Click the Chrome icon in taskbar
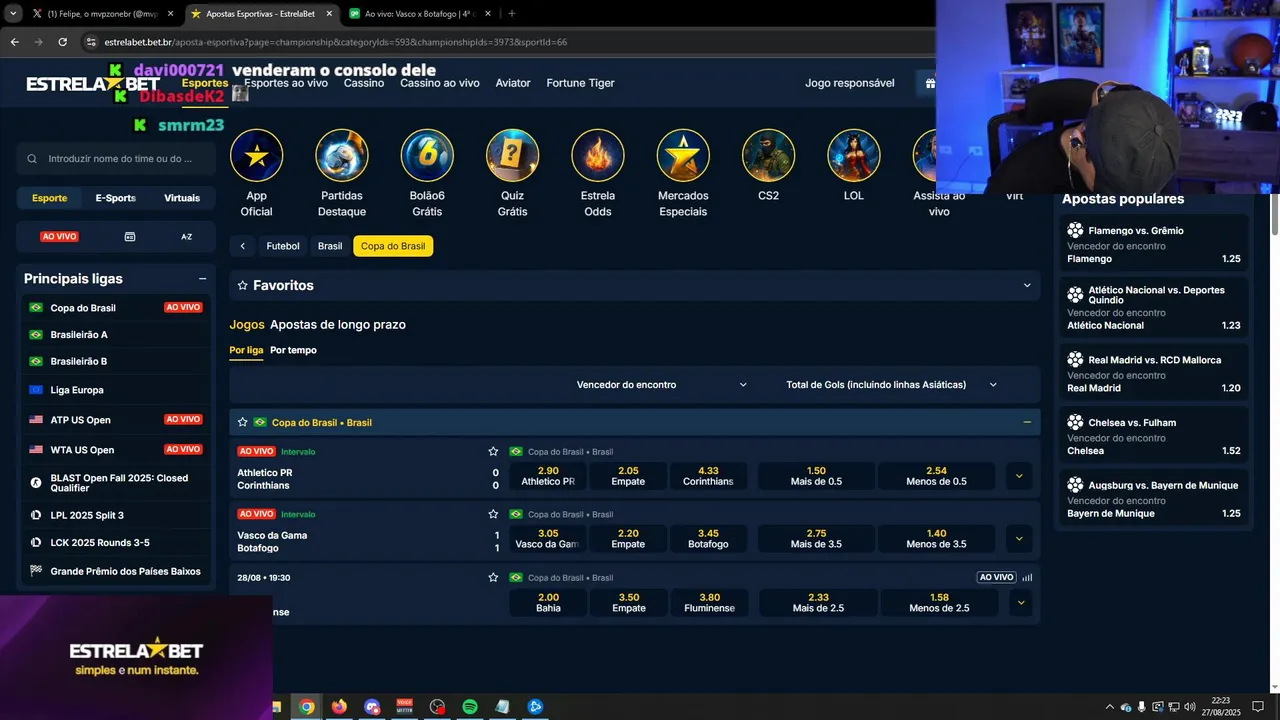 (x=307, y=707)
